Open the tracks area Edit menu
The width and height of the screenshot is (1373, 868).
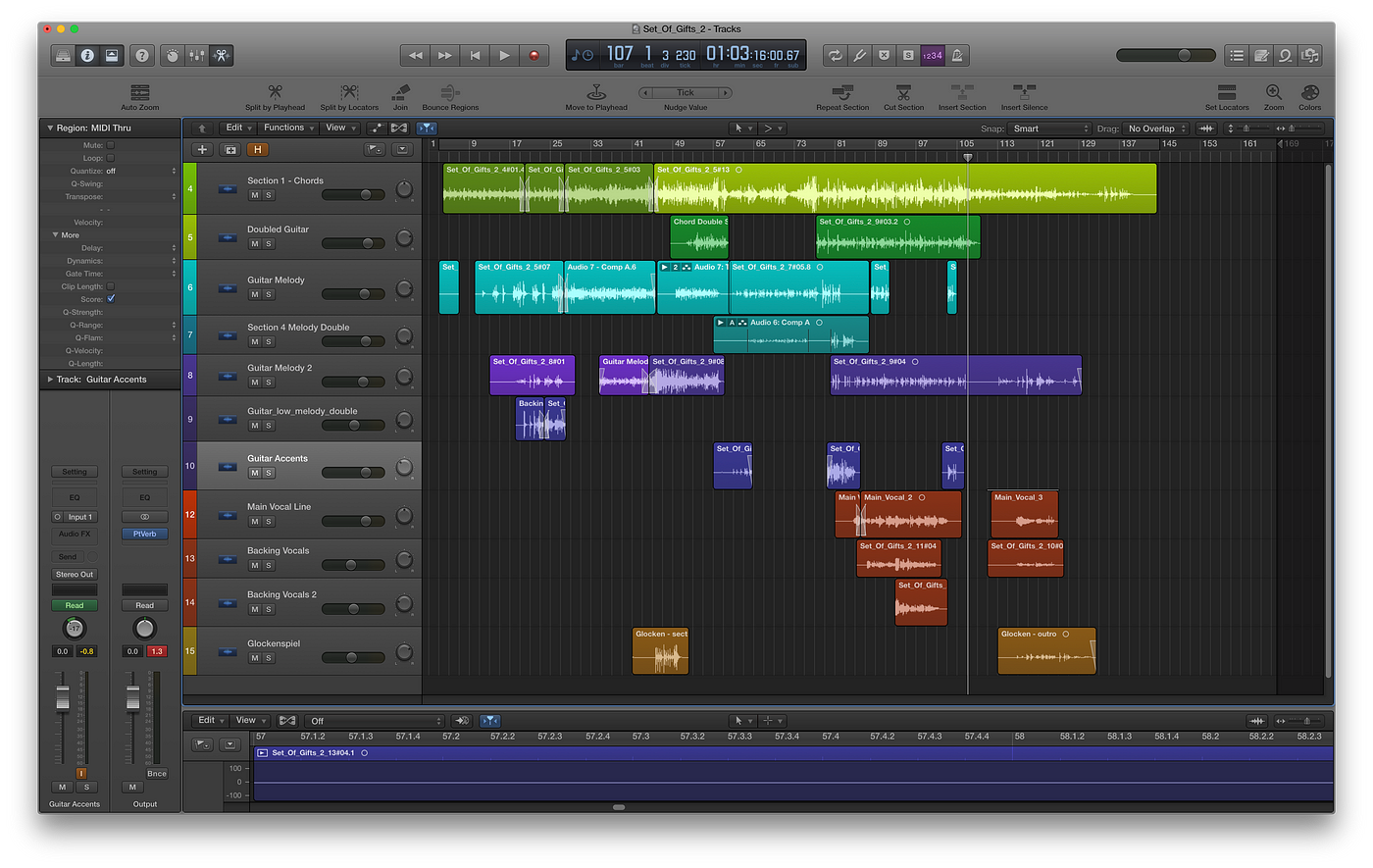click(238, 128)
